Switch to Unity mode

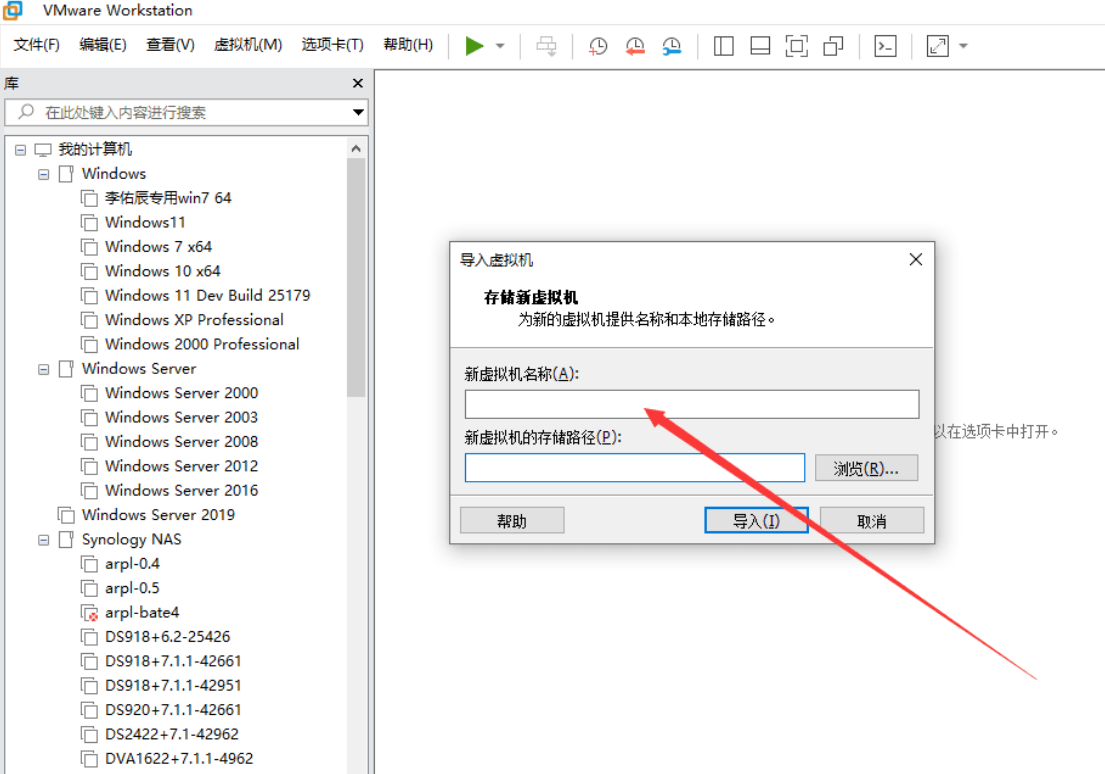(x=834, y=45)
